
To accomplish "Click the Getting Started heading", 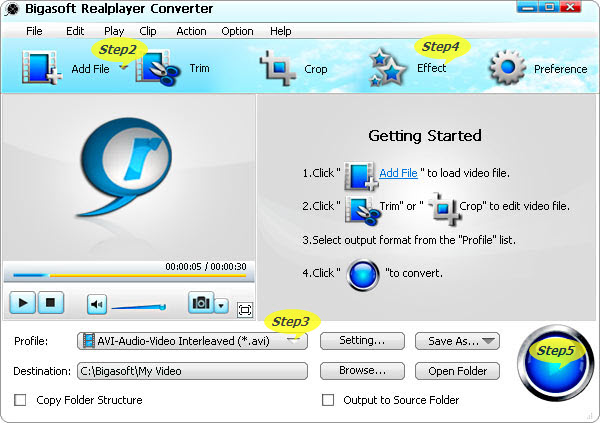I will [x=425, y=136].
